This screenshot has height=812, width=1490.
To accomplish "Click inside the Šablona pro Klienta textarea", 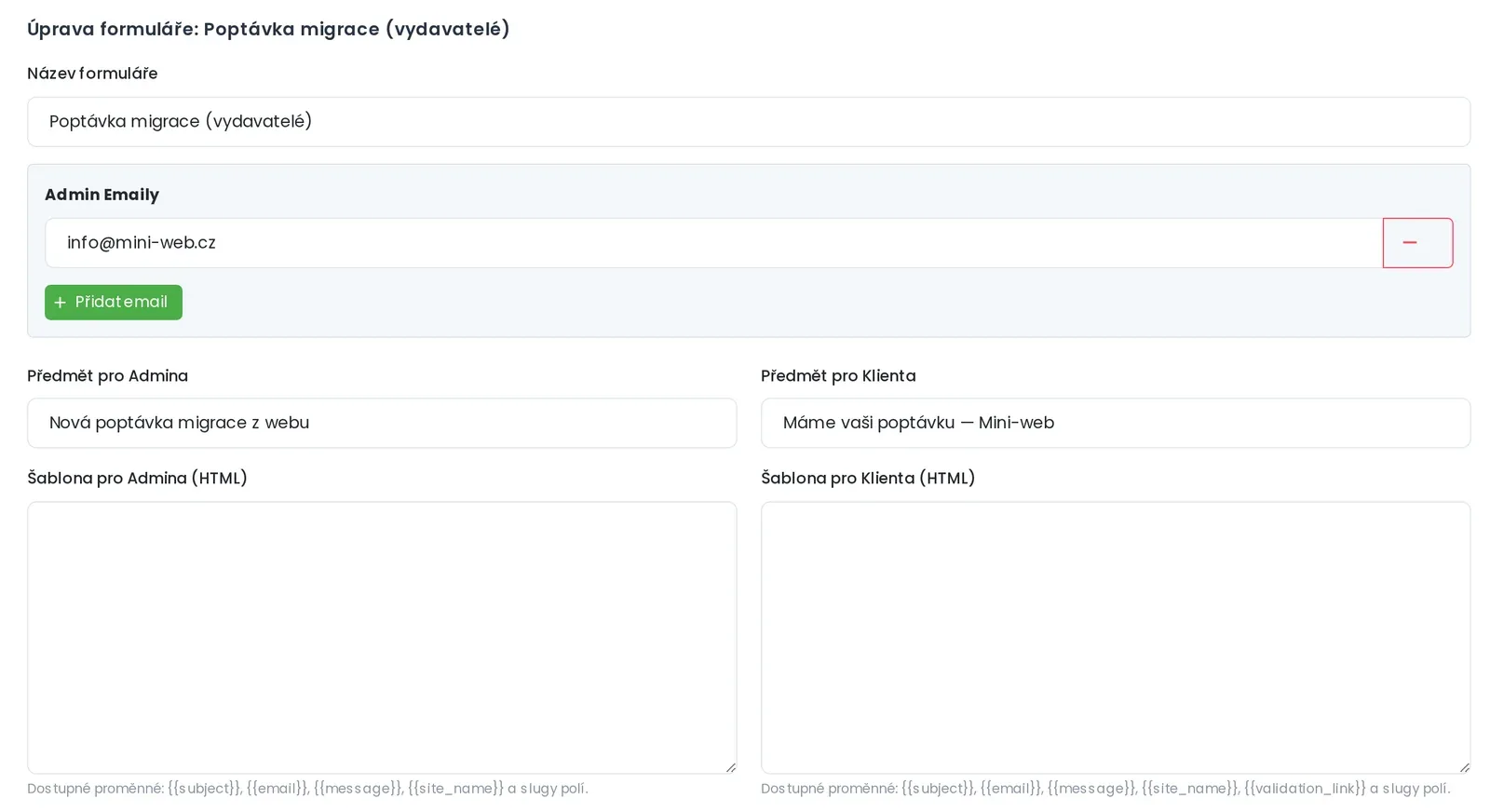I will pyautogui.click(x=1116, y=638).
